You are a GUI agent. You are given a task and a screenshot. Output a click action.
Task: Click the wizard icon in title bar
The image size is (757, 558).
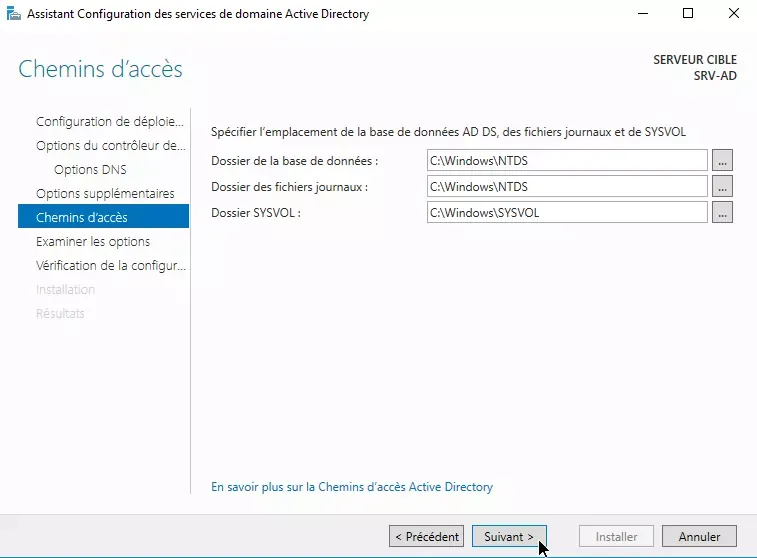click(14, 14)
